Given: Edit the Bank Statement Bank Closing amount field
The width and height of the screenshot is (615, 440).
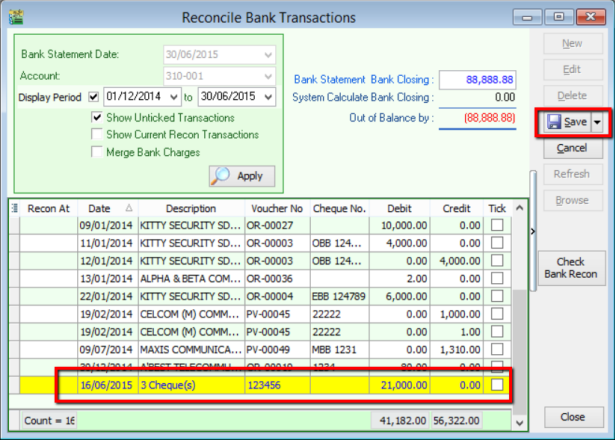Looking at the screenshot, I should [x=476, y=79].
